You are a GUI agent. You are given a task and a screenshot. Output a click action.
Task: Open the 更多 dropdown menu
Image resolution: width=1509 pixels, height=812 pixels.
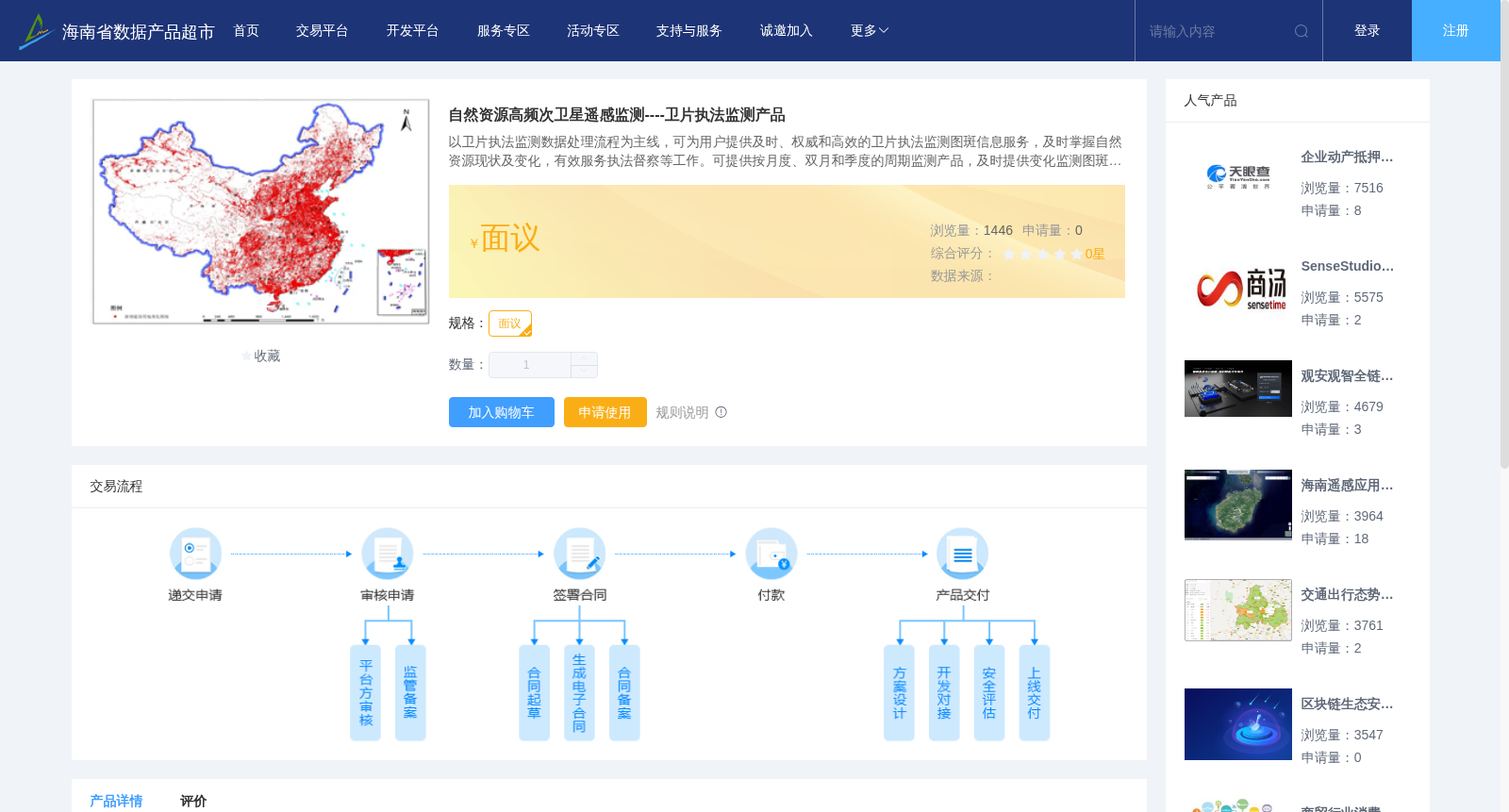(x=869, y=31)
